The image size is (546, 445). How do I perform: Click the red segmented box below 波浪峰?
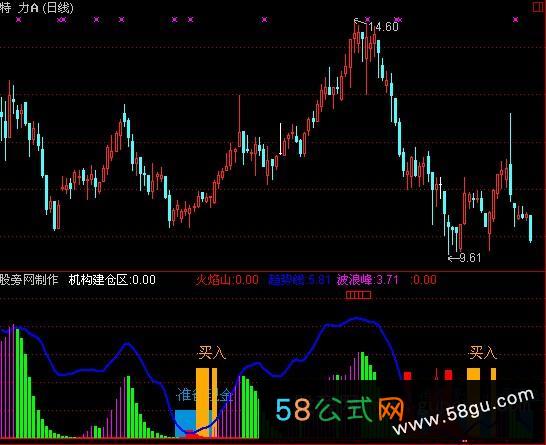coord(358,295)
